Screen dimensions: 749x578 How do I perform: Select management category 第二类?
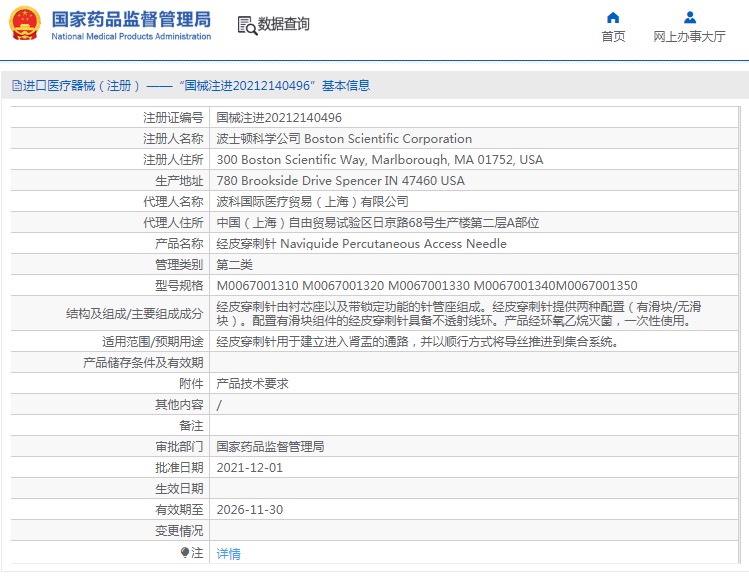[x=235, y=265]
